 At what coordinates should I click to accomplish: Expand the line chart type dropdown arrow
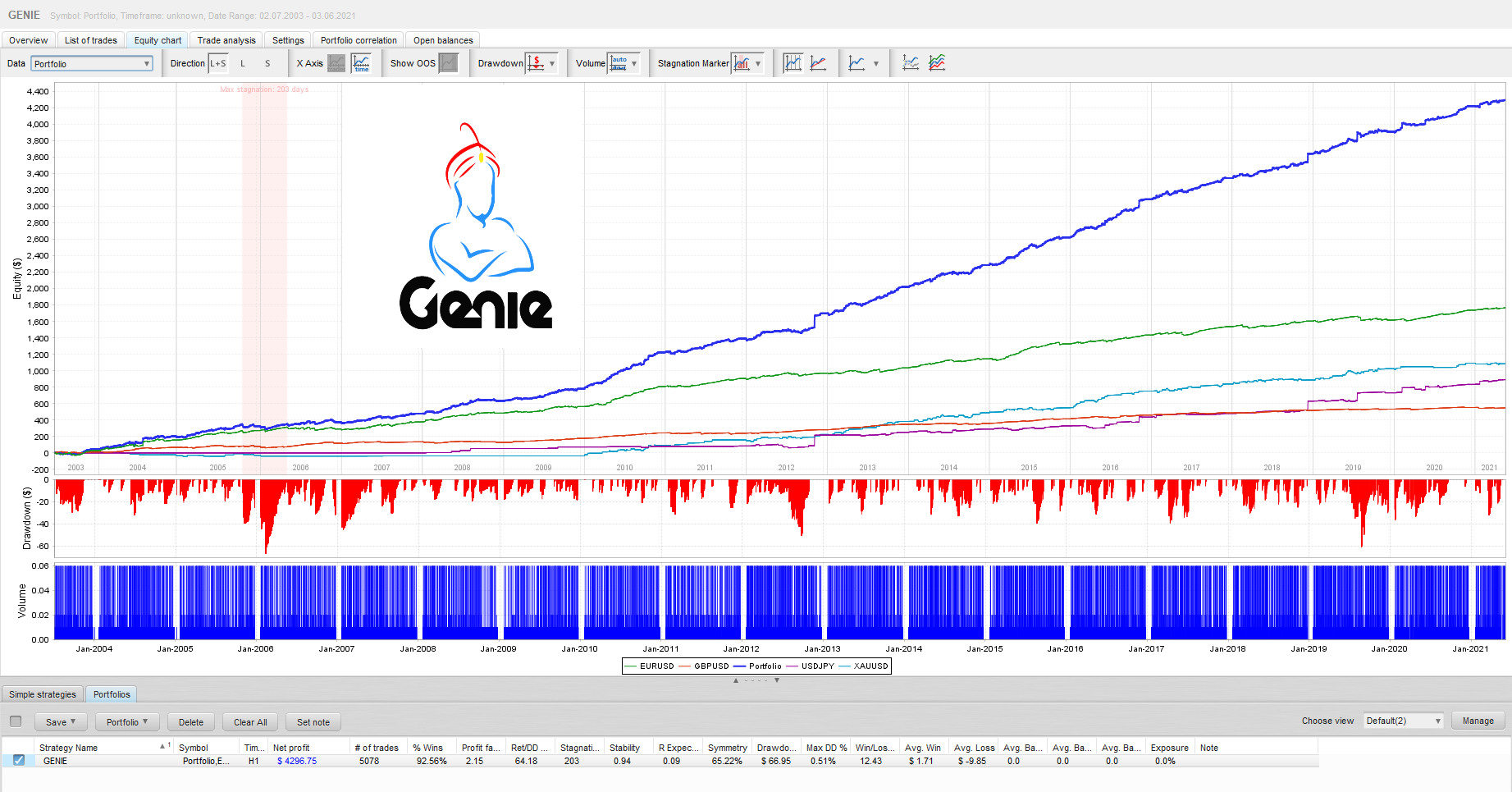coord(875,63)
